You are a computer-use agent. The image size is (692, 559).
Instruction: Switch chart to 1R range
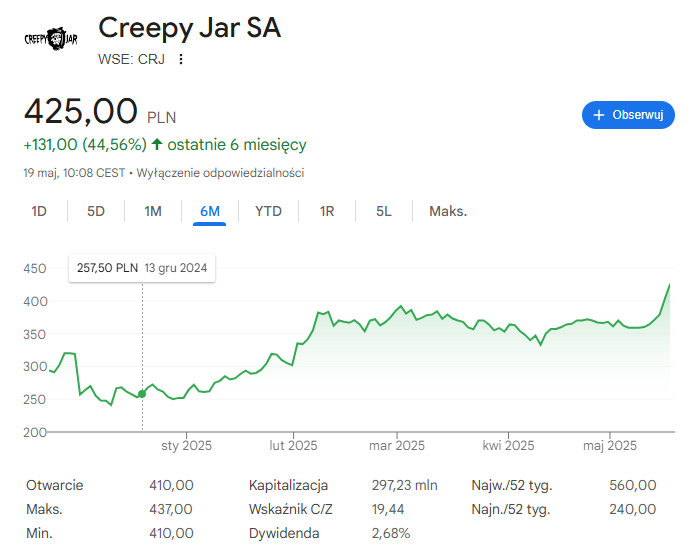coord(327,211)
